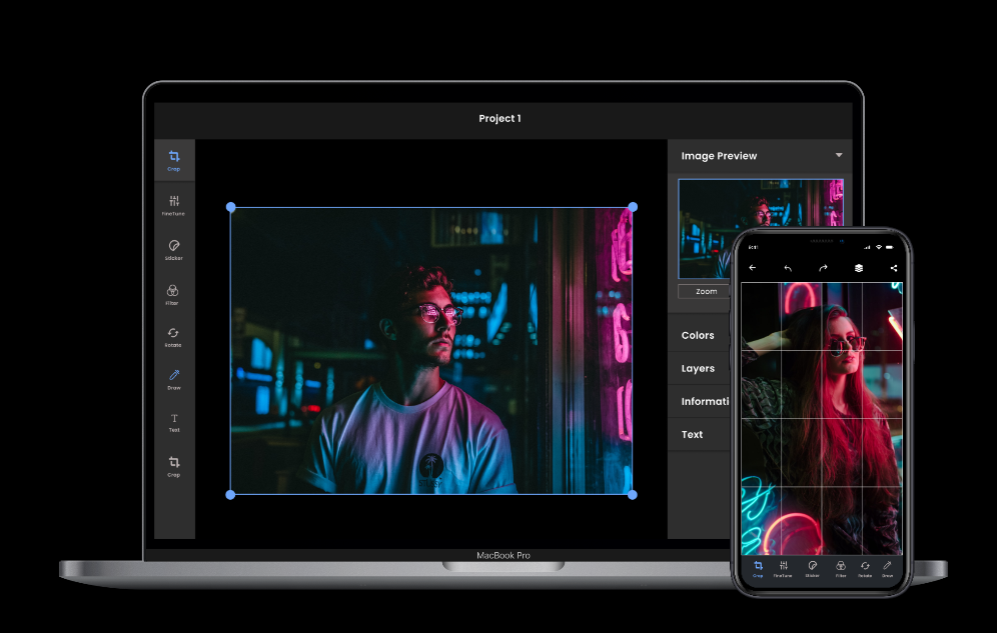Expand the Colors section
Screen dimensions: 997x633
coord(698,336)
